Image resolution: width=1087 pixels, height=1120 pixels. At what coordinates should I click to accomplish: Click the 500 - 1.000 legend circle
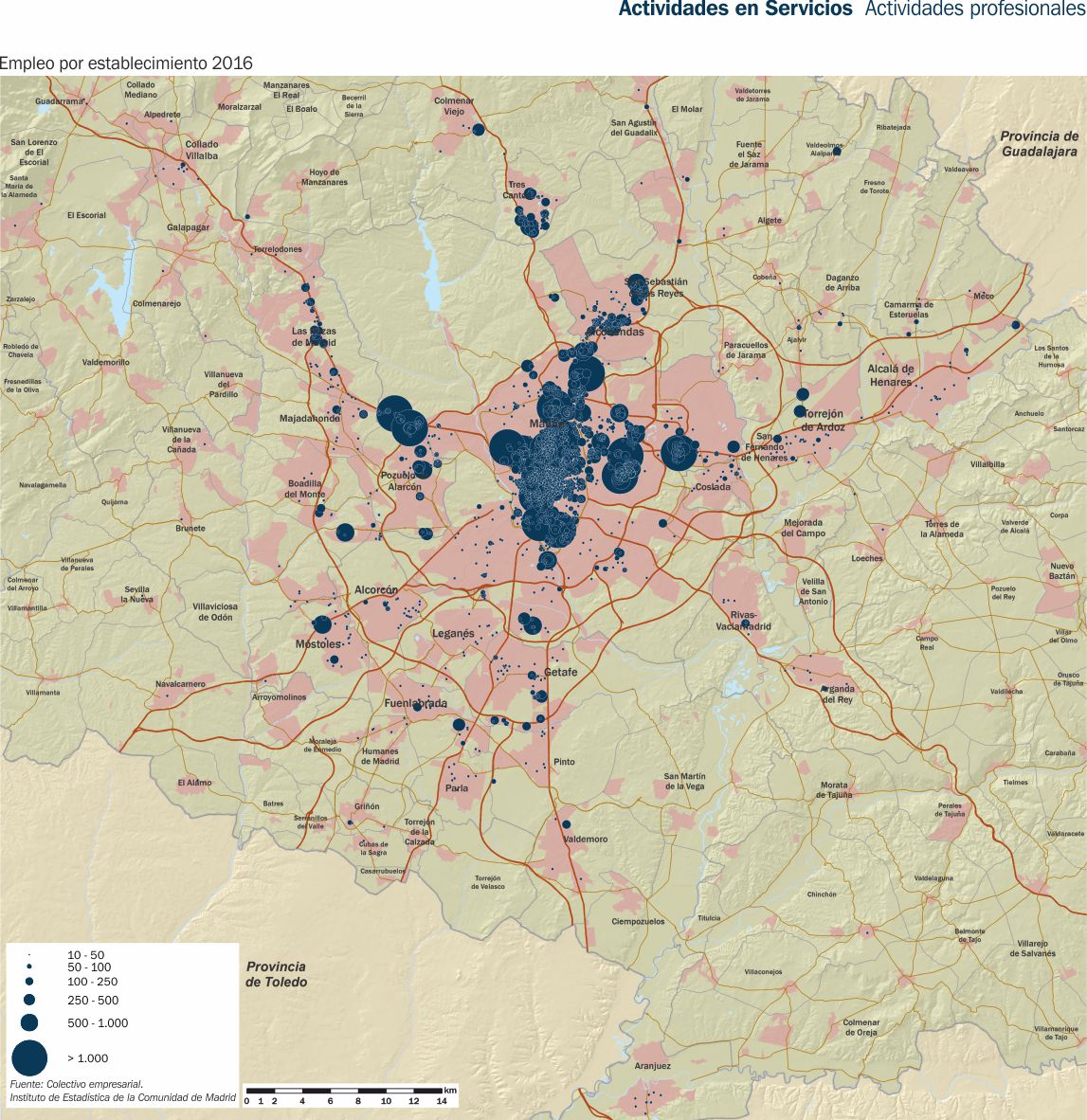(29, 1022)
